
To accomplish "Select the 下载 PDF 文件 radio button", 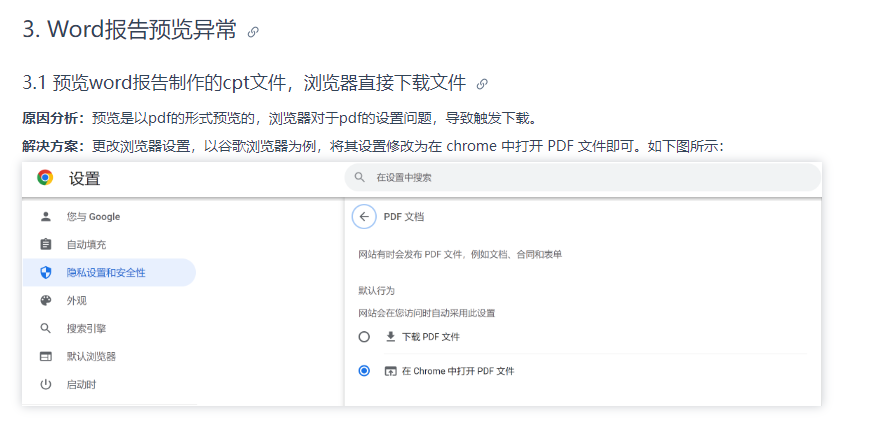I will tap(364, 337).
